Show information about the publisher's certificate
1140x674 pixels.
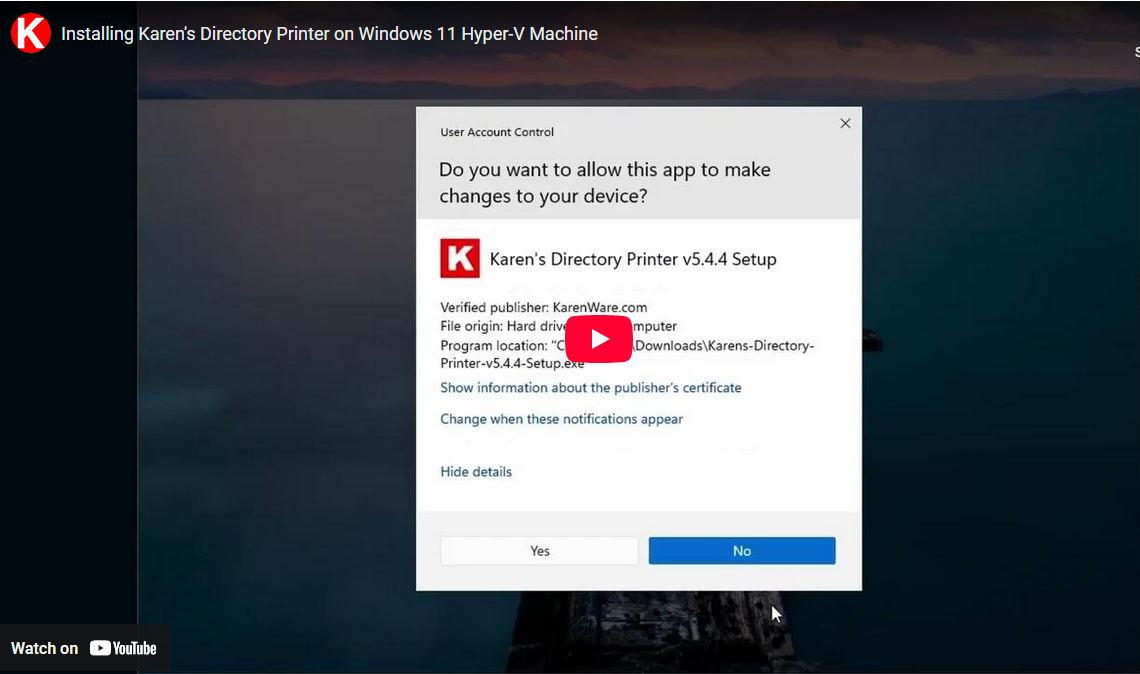[590, 388]
